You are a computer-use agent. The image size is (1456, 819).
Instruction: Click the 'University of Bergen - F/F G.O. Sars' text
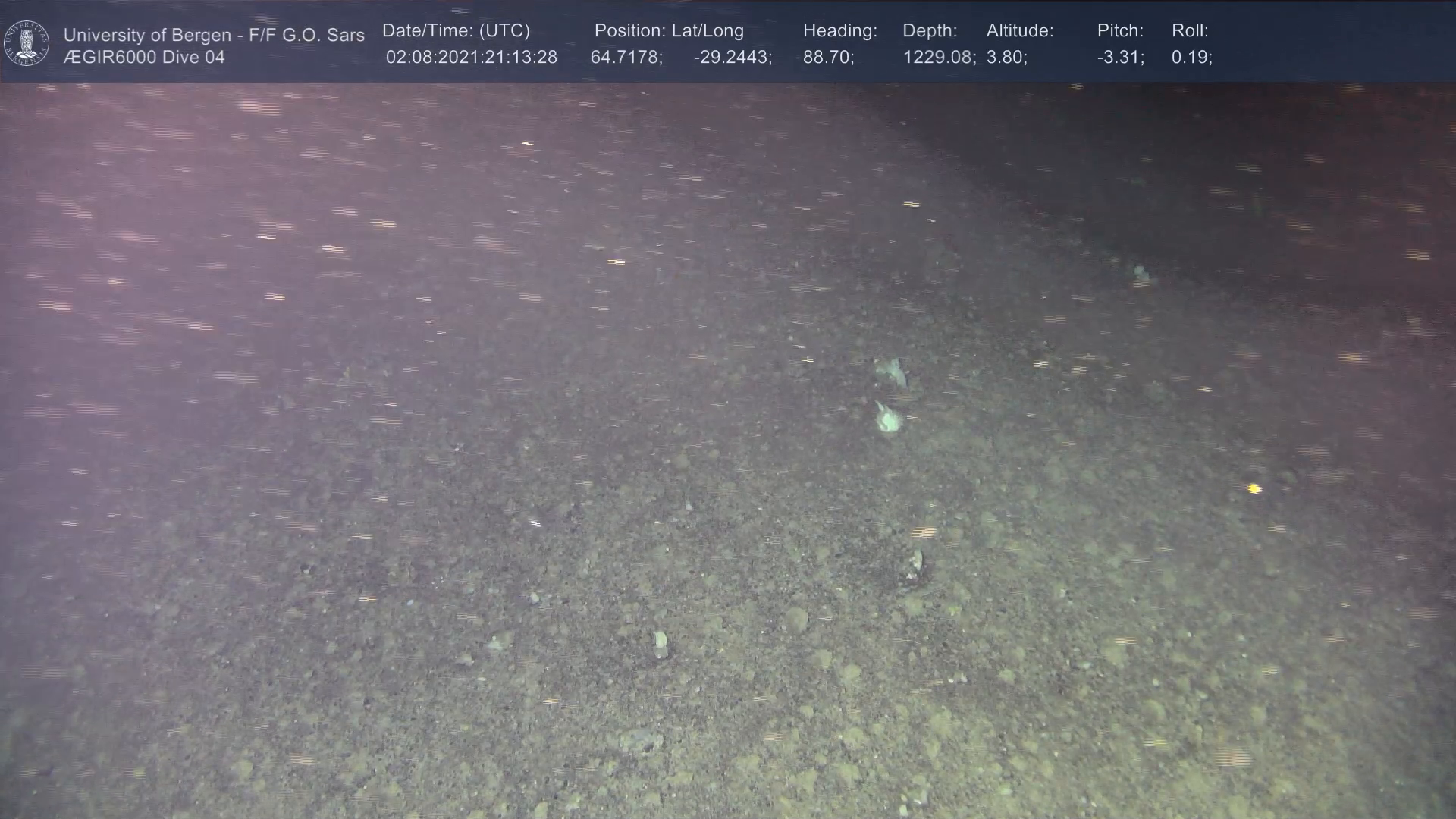[214, 35]
